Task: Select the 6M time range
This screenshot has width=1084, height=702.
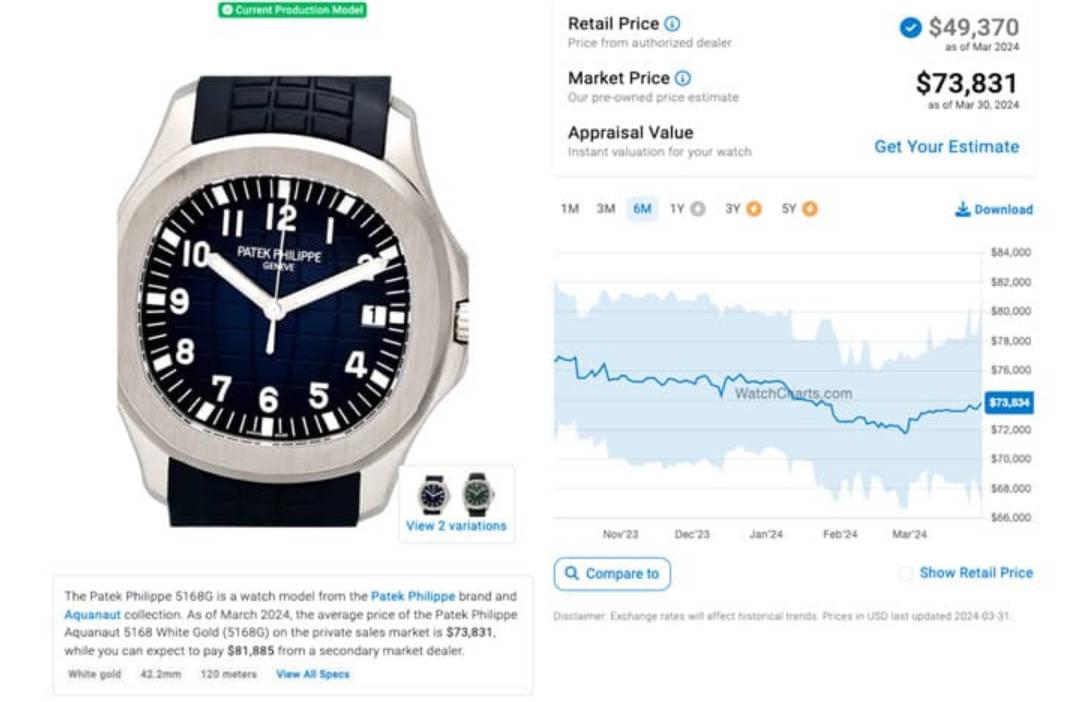Action: pos(642,209)
